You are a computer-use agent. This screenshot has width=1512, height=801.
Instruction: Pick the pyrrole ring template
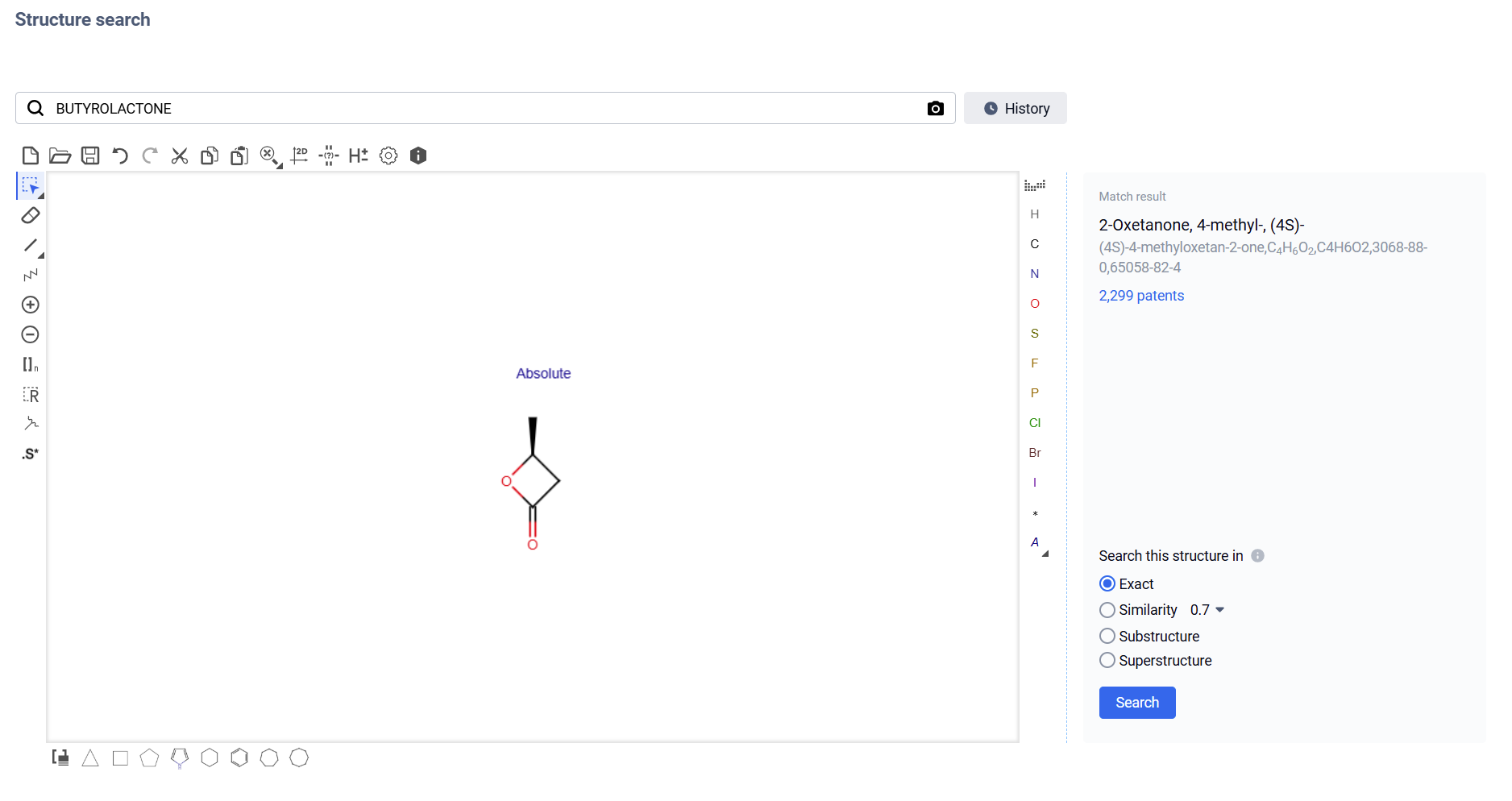click(179, 757)
